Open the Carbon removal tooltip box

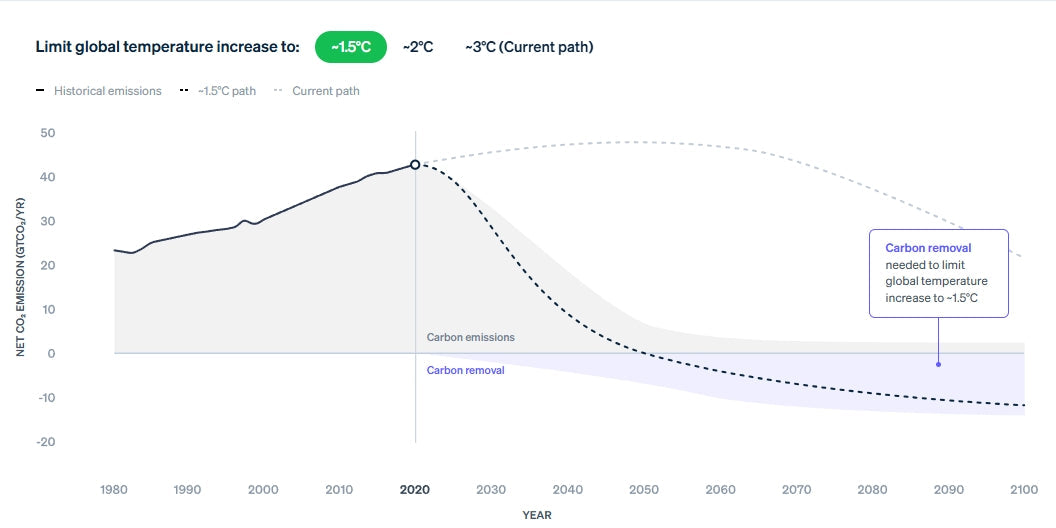click(x=939, y=273)
